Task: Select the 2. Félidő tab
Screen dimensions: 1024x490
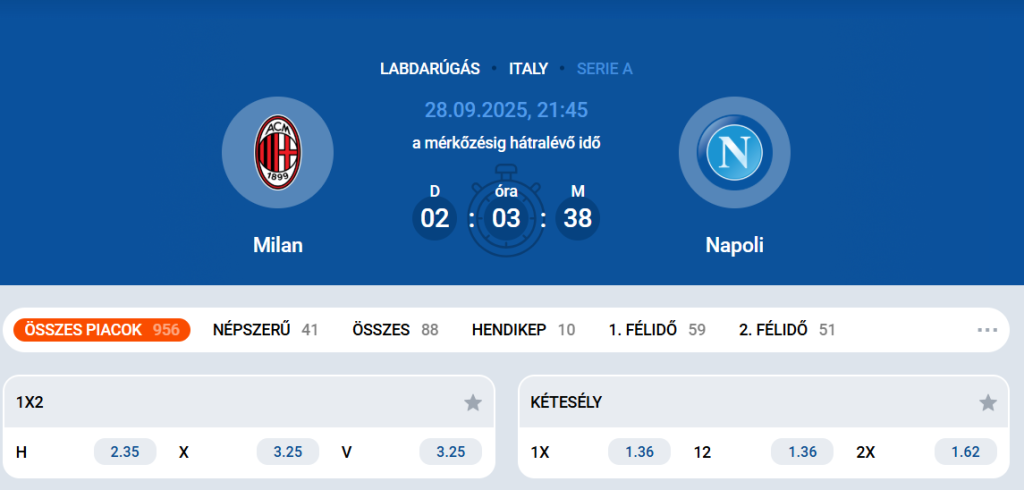Action: (x=787, y=330)
